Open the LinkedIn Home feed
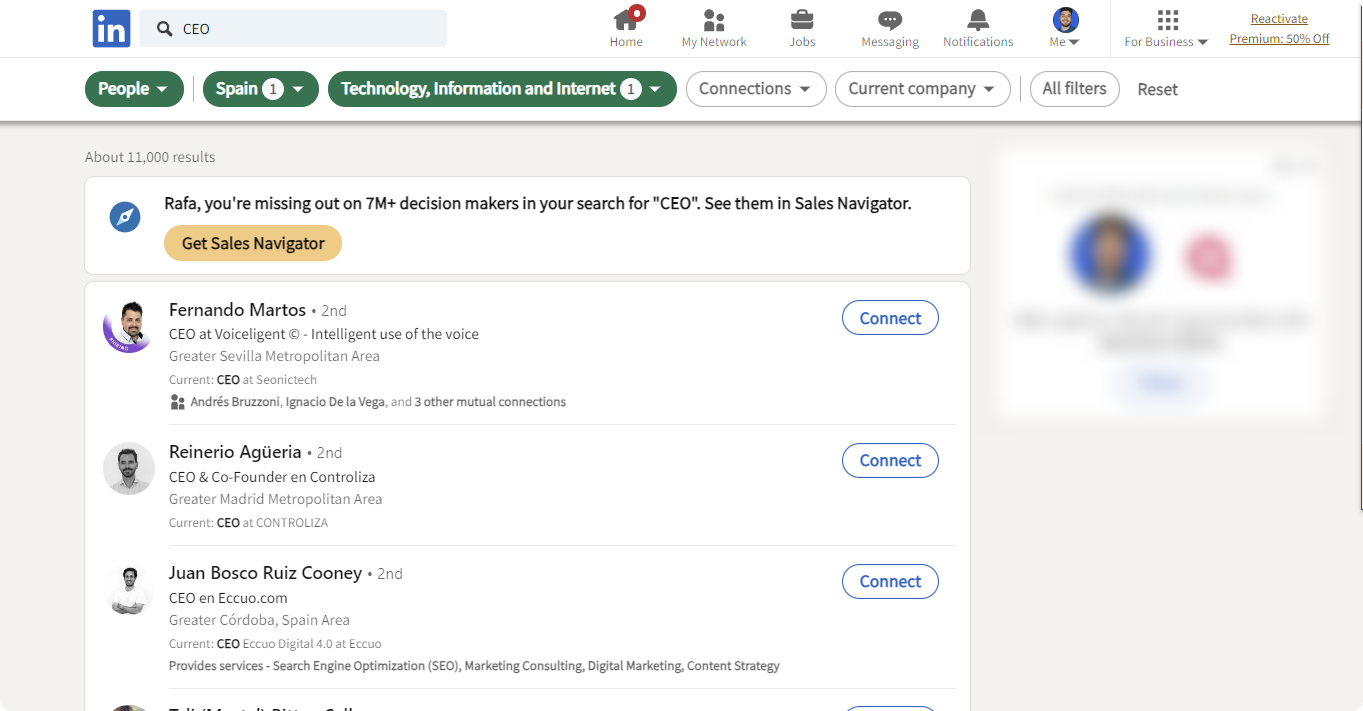The image size is (1363, 711). [x=626, y=27]
